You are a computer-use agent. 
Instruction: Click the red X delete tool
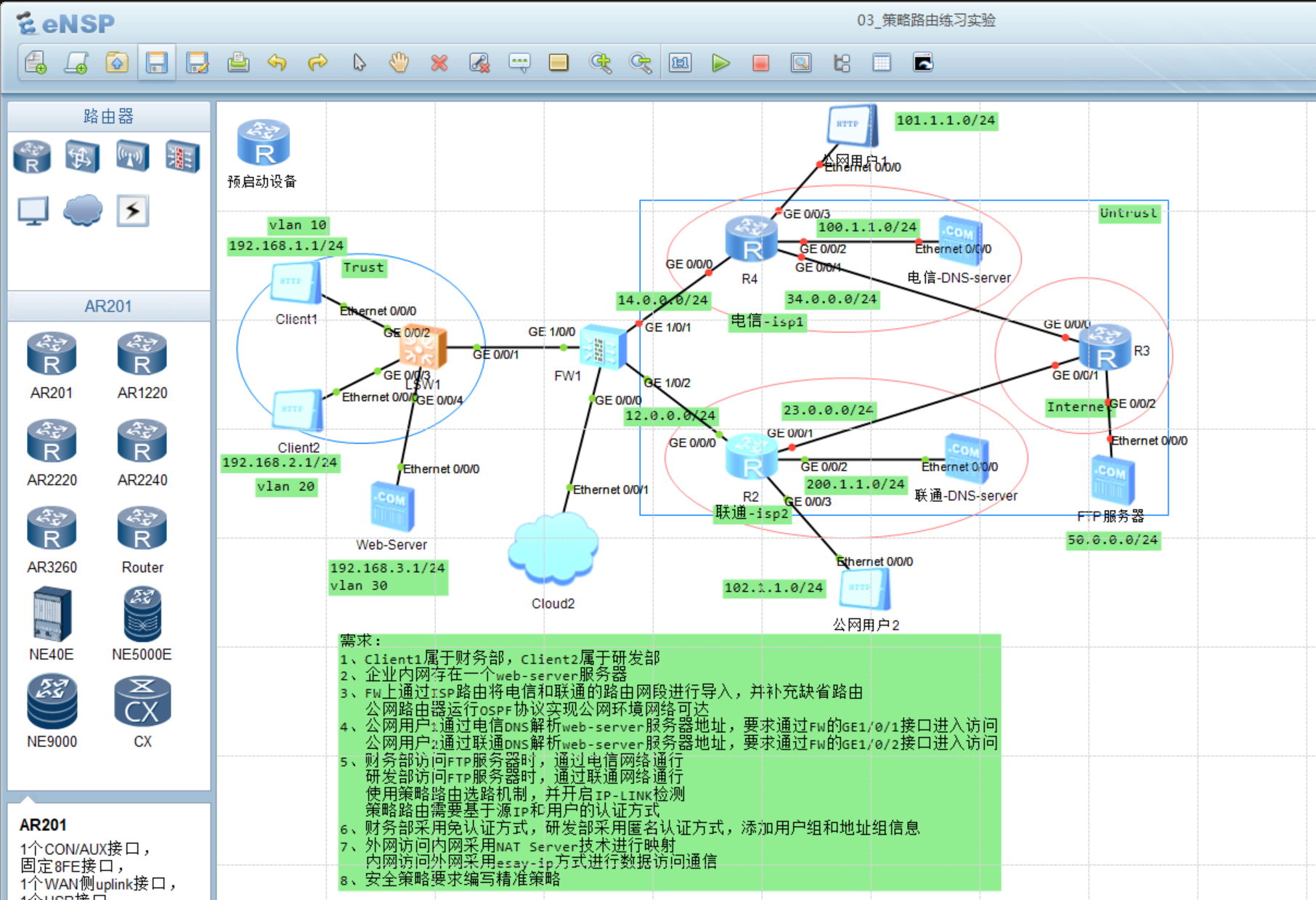(x=439, y=63)
